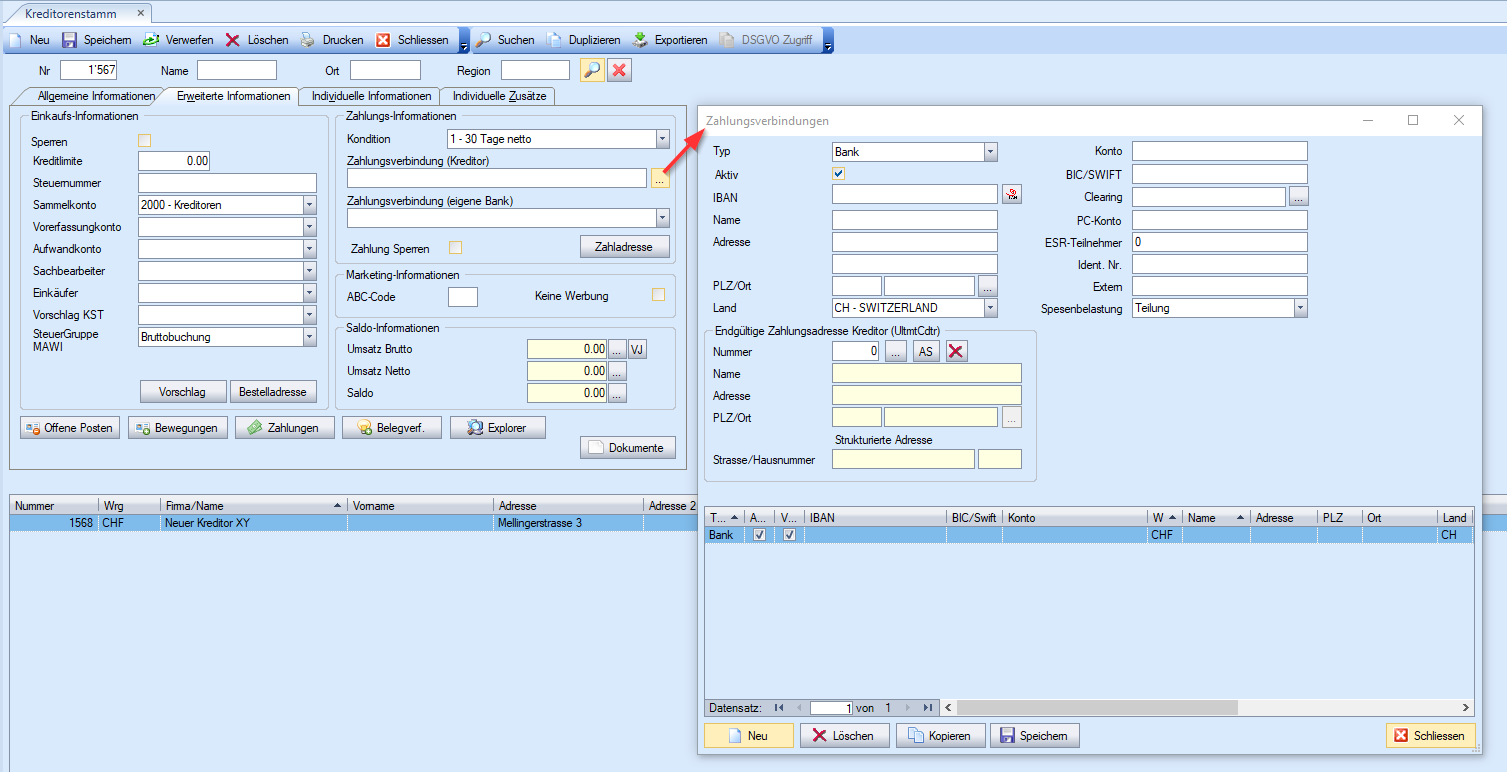
Task: Click the Zahladresse button
Action: pos(623,247)
